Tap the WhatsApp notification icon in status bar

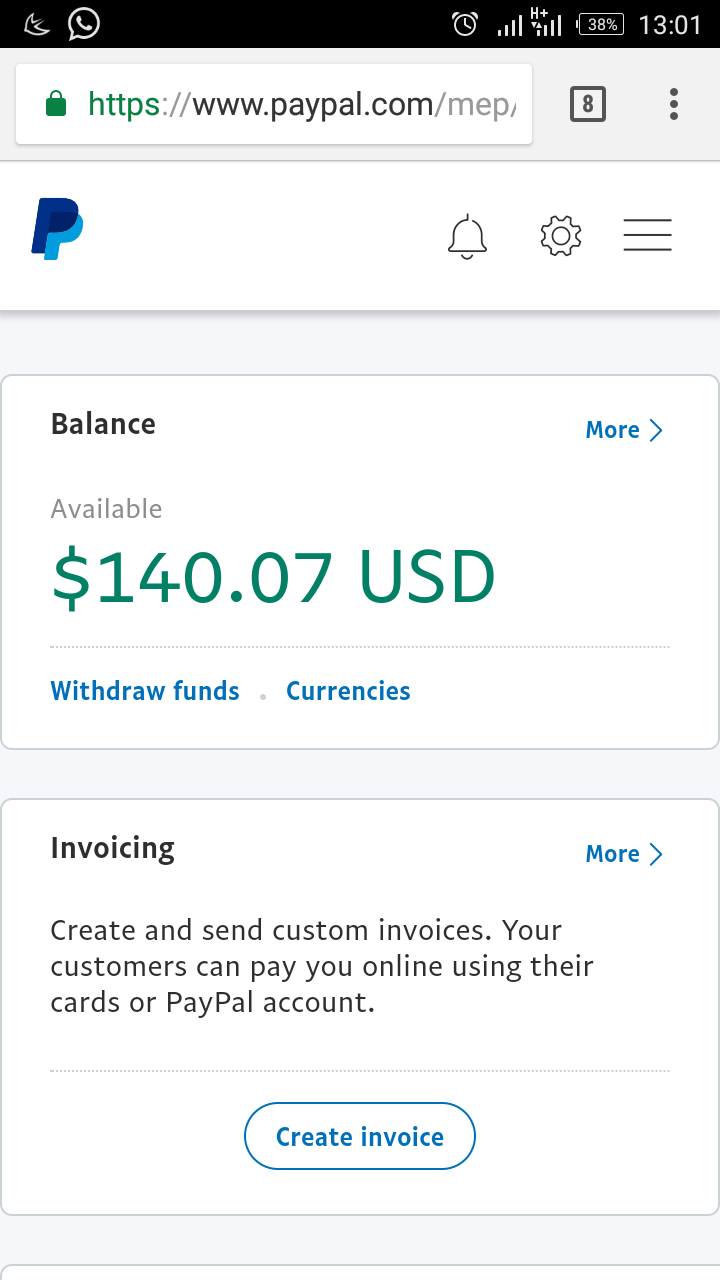tap(84, 23)
